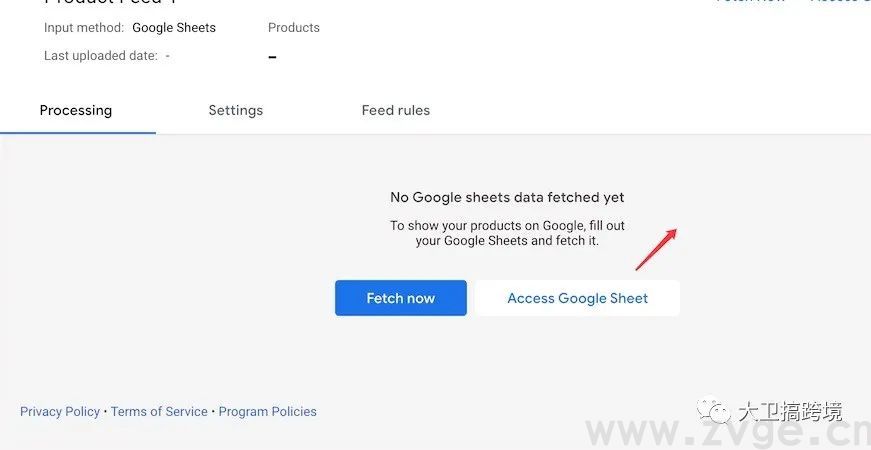Click the Access Google Sheet button
The width and height of the screenshot is (871, 450).
(x=577, y=298)
